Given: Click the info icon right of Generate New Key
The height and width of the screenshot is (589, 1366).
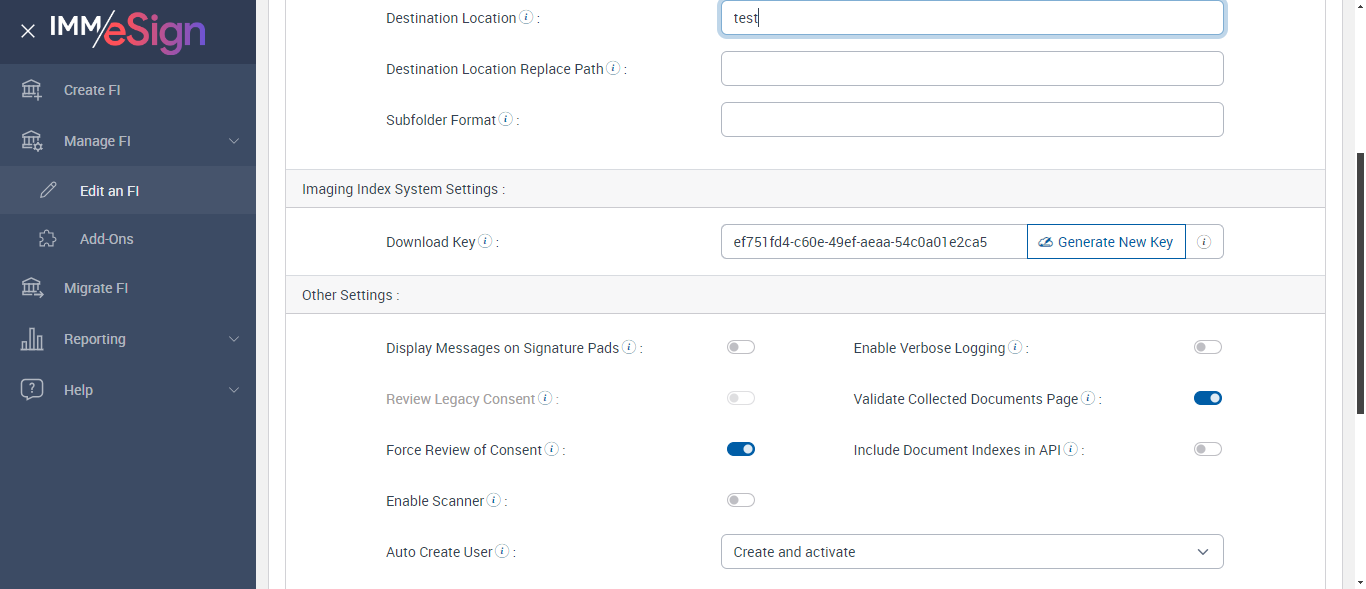Looking at the screenshot, I should pyautogui.click(x=1204, y=242).
